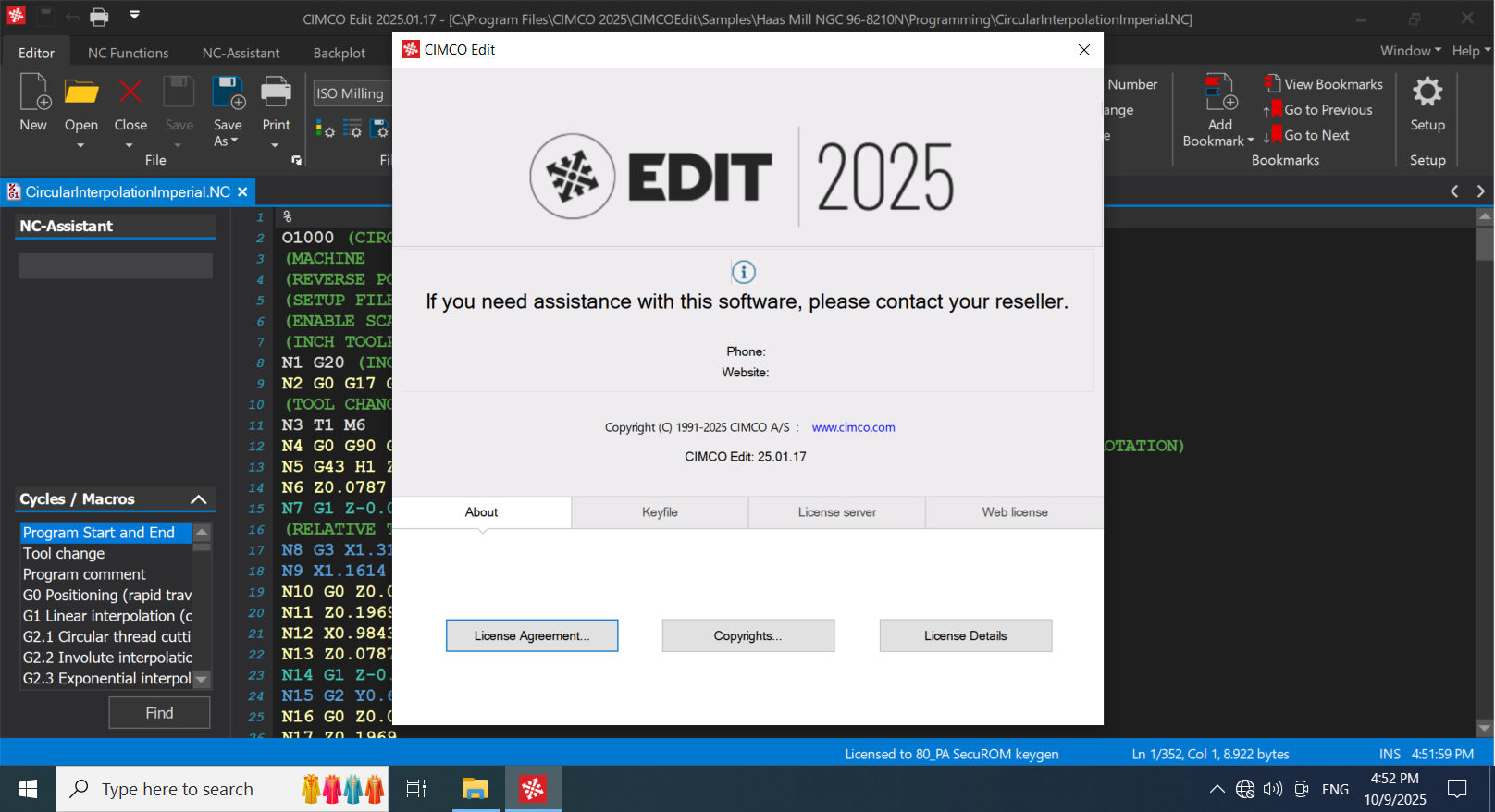Open Window menu dropdown

(1411, 51)
